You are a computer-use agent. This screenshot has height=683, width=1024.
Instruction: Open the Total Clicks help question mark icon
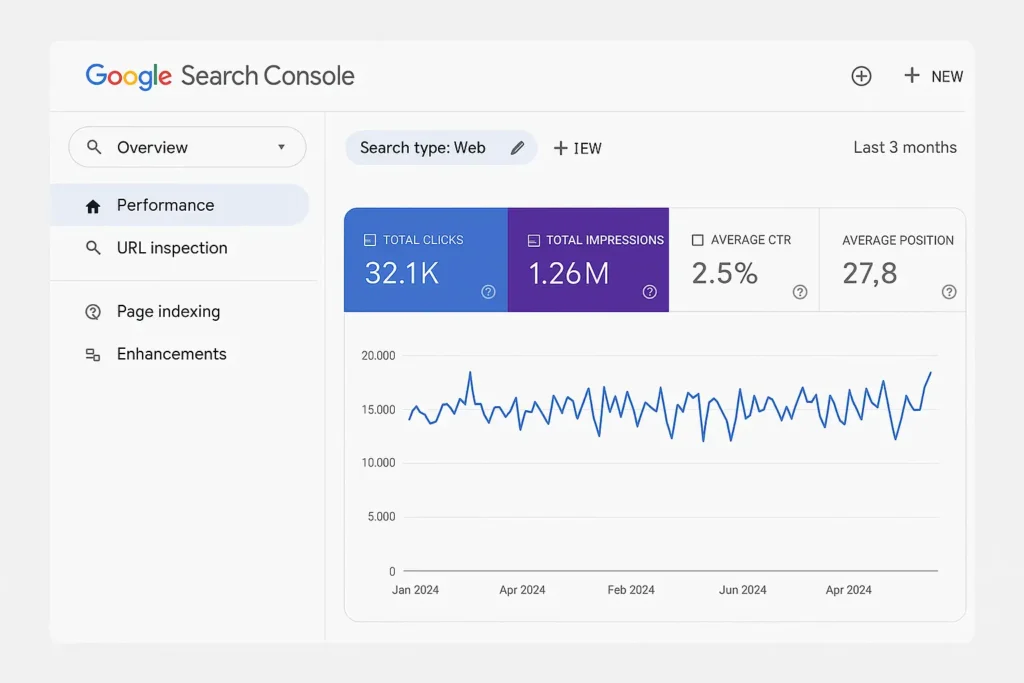pos(488,292)
